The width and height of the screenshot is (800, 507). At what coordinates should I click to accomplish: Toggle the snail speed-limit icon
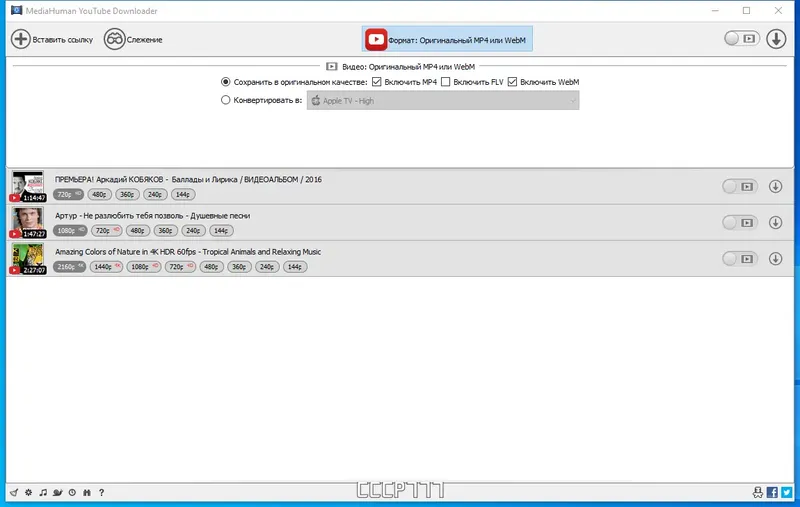click(x=58, y=492)
